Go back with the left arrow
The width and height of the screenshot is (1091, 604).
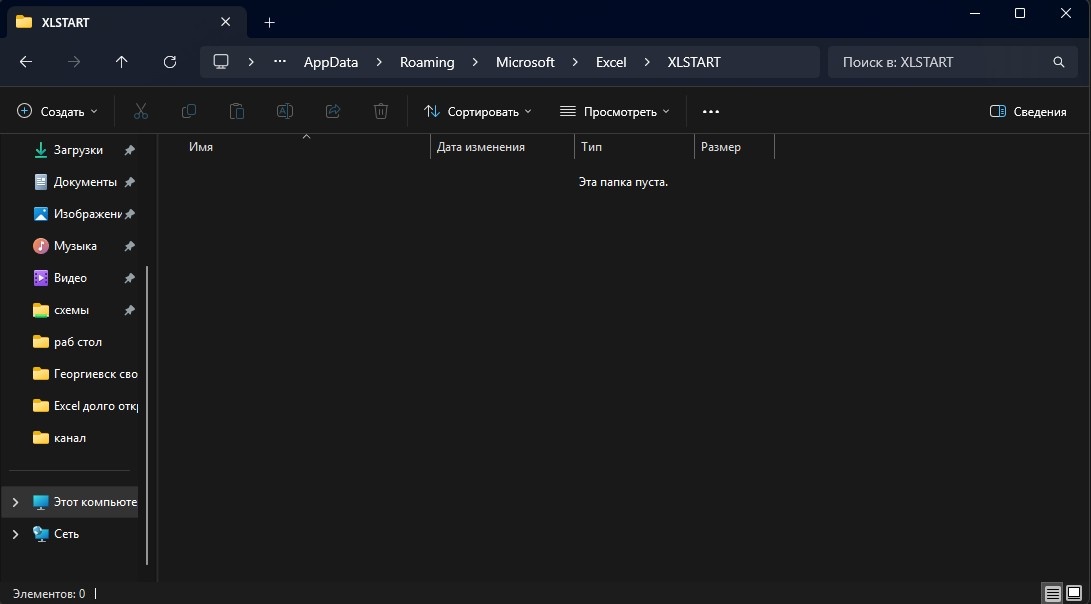(x=26, y=62)
